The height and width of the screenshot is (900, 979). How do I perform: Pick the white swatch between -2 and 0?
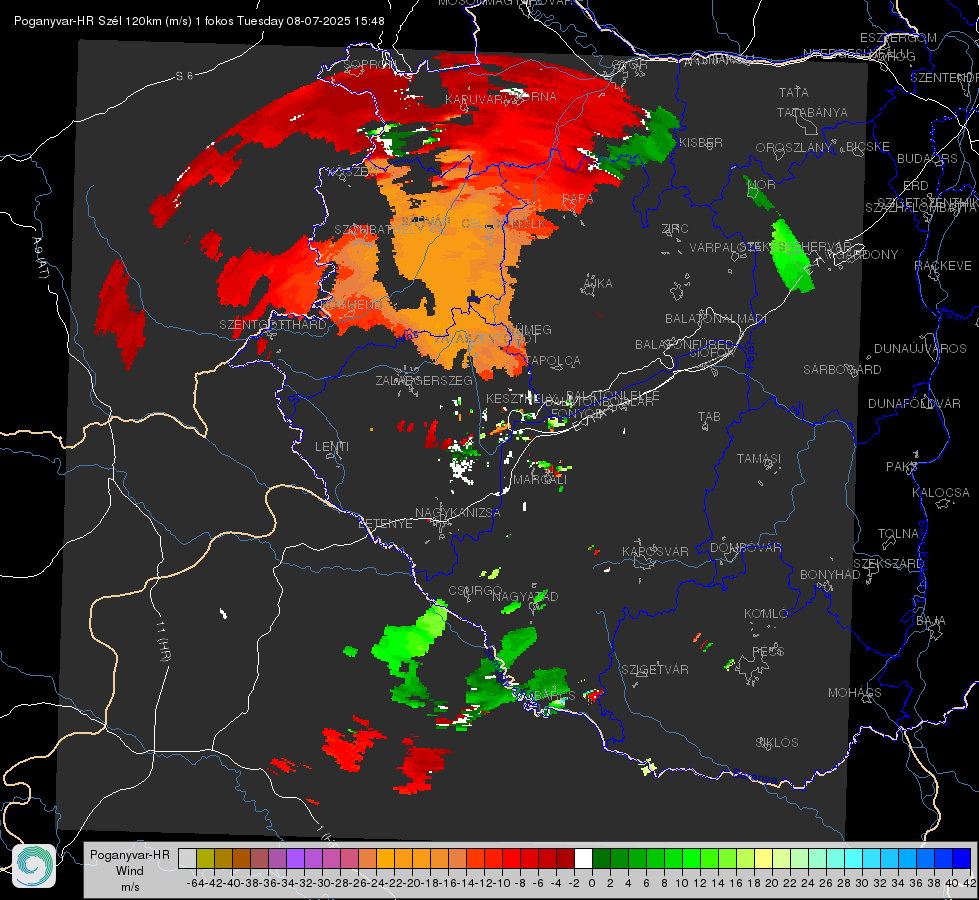pyautogui.click(x=583, y=858)
